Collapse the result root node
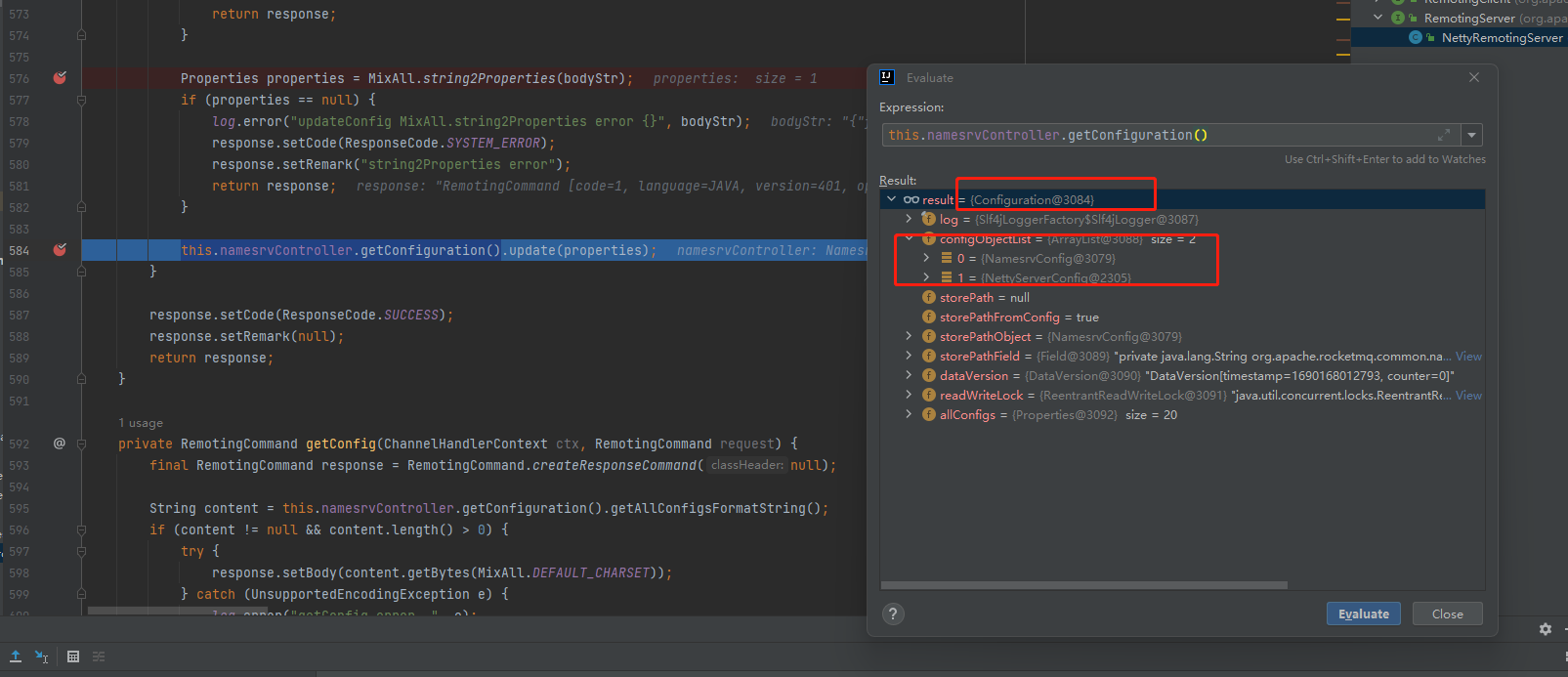This screenshot has width=1568, height=677. 891,199
